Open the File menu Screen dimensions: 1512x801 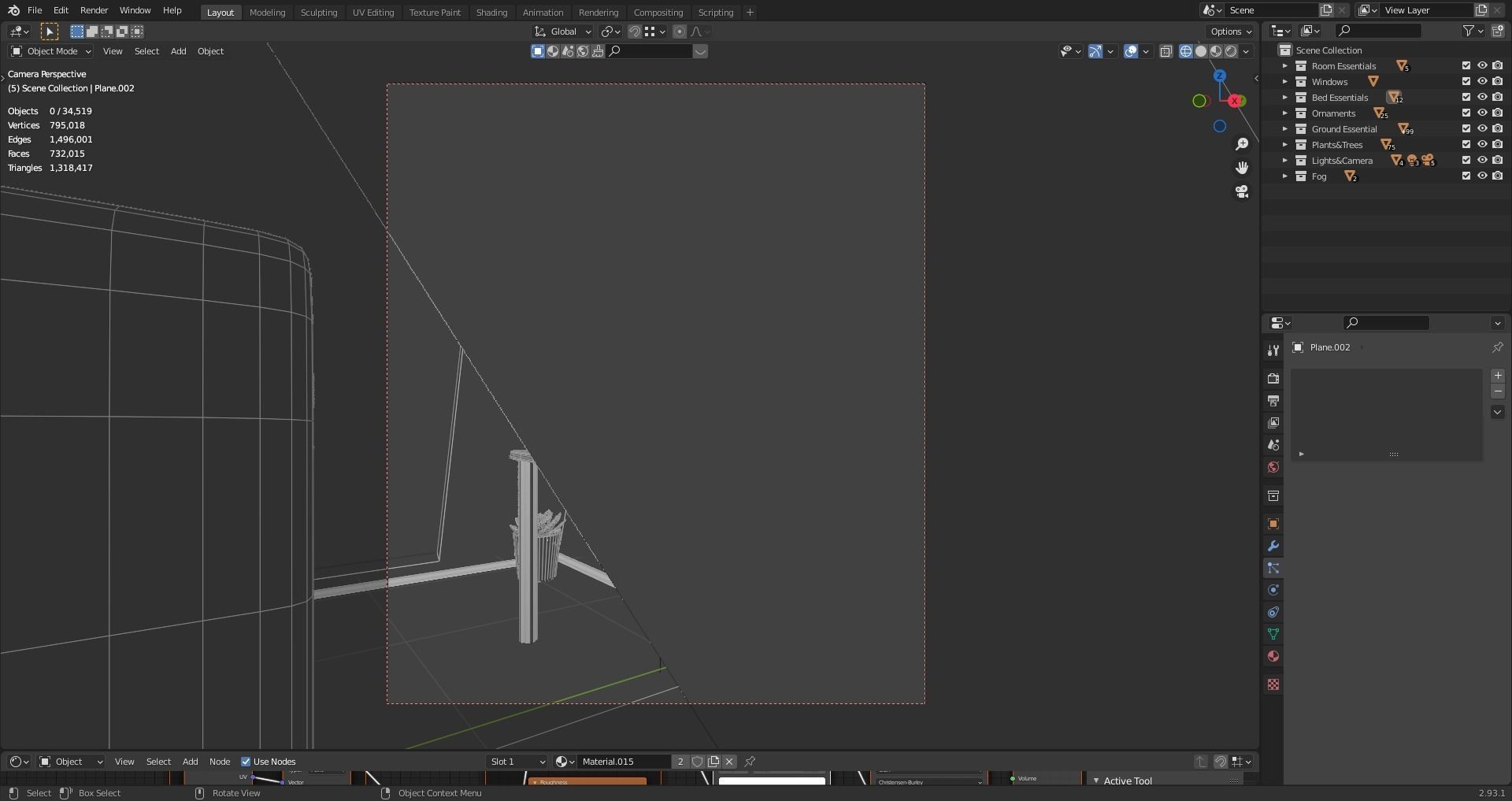35,10
